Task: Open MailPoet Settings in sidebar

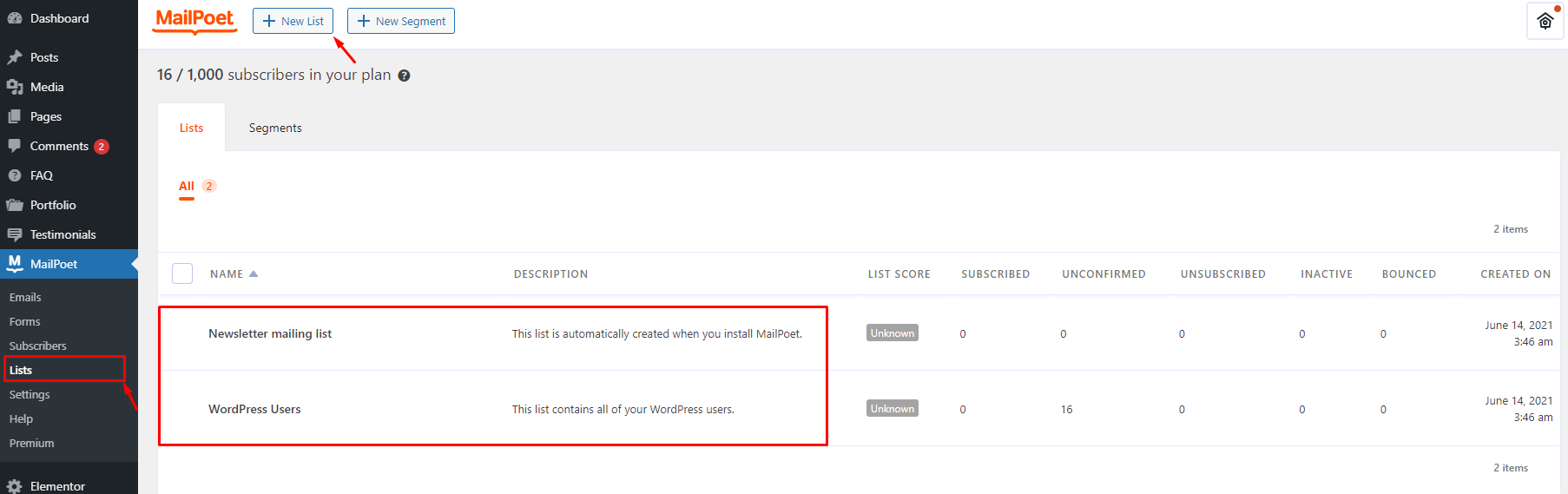Action: [30, 394]
